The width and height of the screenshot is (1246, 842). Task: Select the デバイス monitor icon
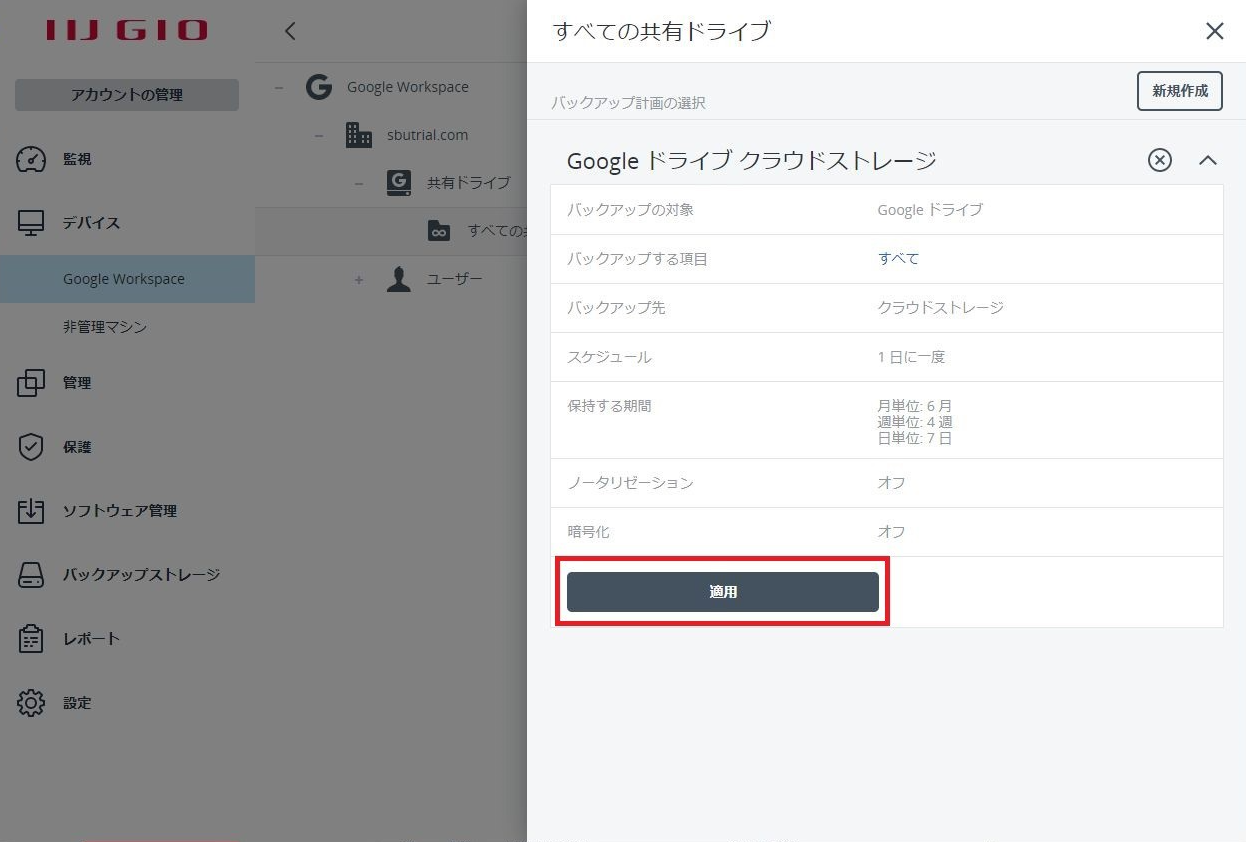[x=31, y=223]
